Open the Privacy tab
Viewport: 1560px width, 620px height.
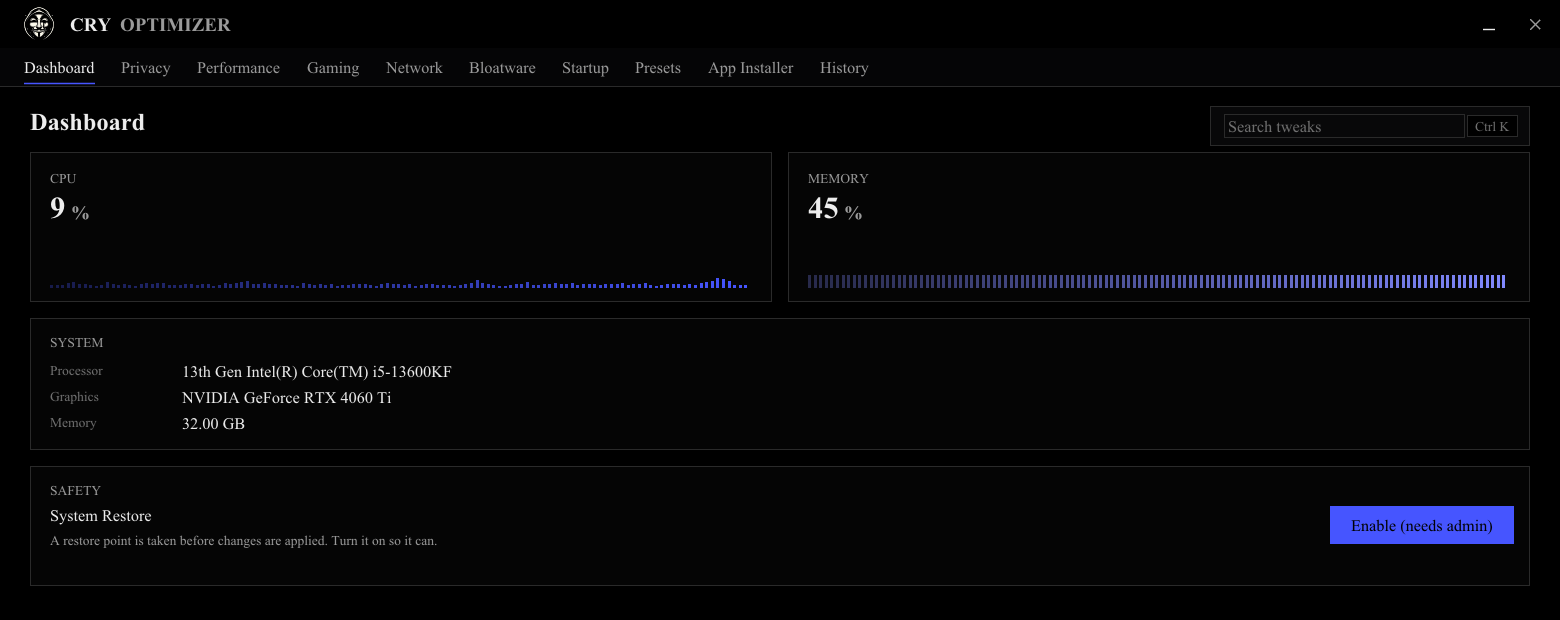146,68
